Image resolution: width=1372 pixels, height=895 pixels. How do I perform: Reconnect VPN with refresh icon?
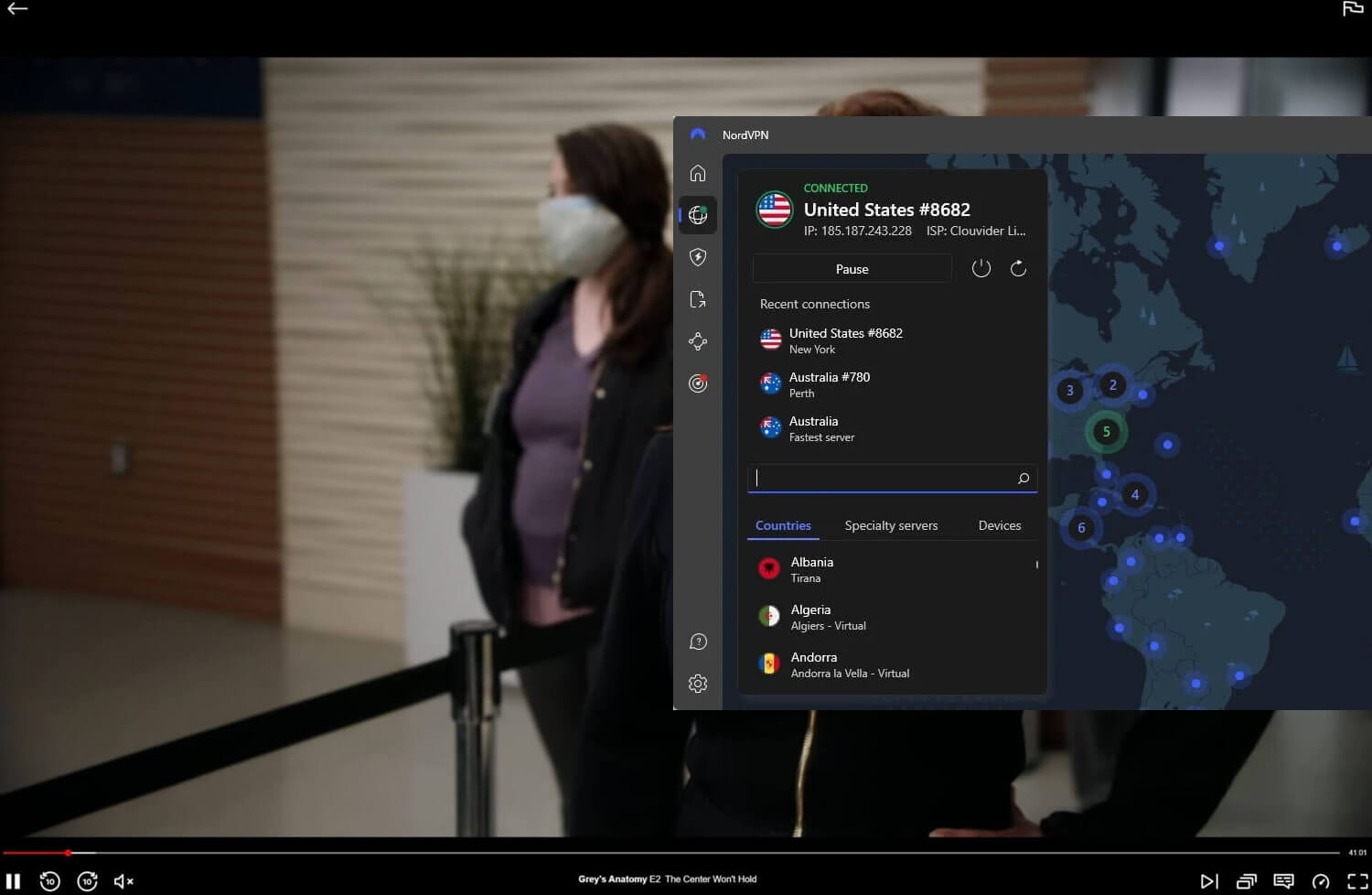[x=1018, y=268]
